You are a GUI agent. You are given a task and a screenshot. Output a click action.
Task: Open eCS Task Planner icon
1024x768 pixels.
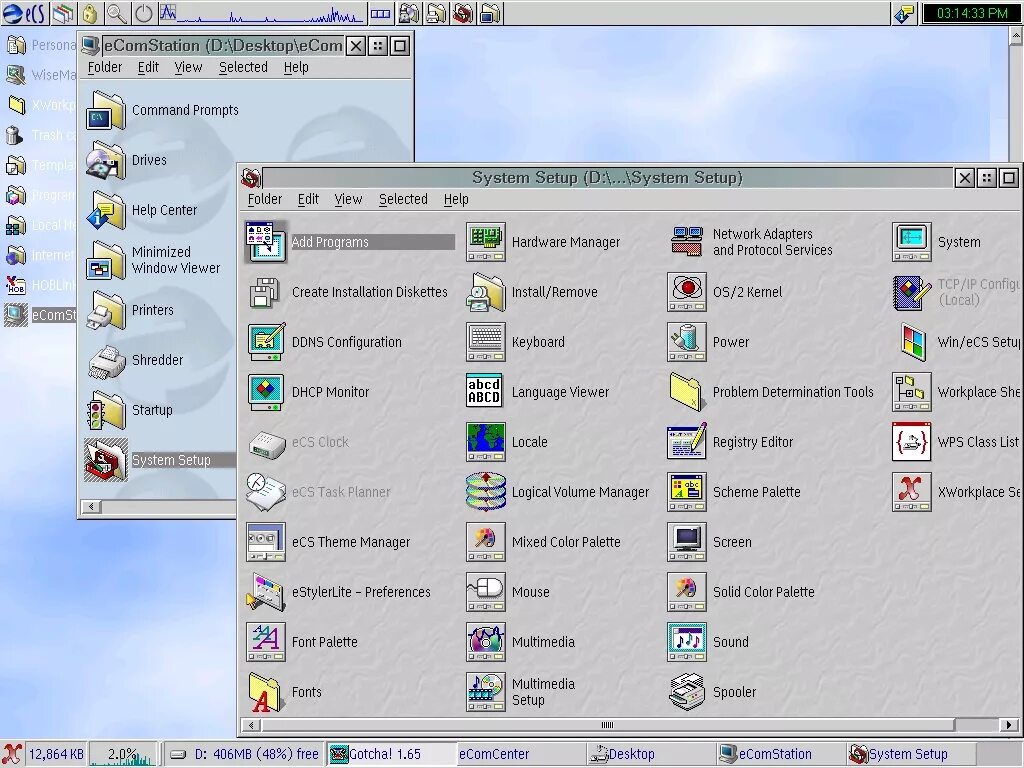coord(265,492)
